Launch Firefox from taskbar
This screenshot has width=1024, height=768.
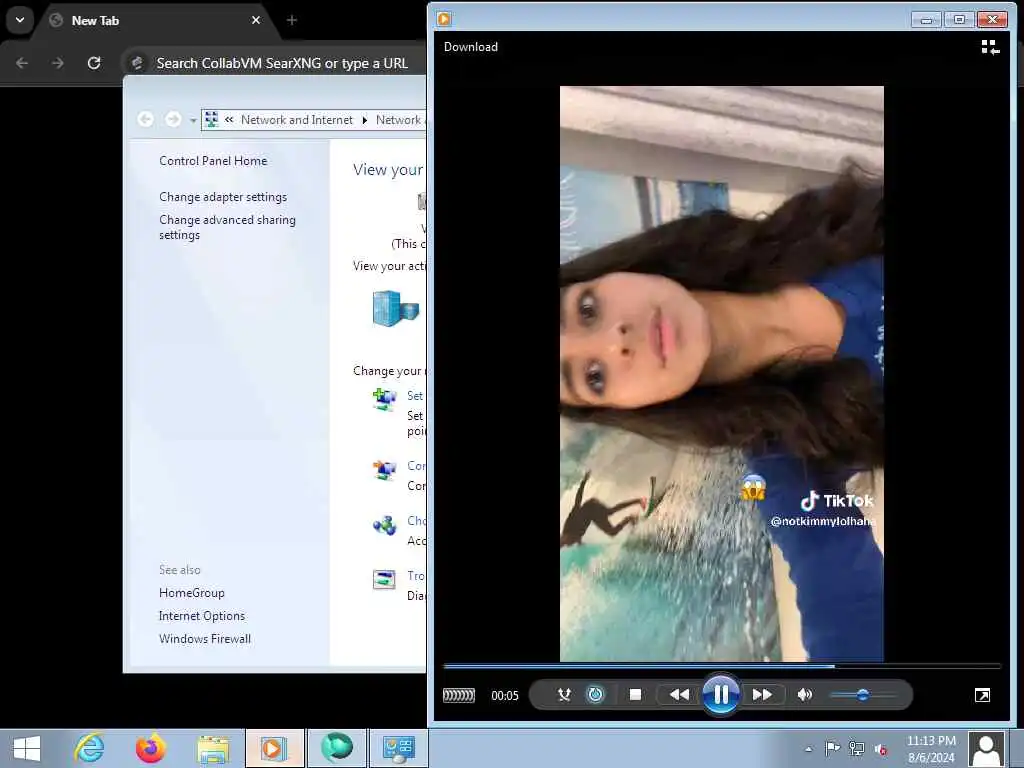pos(151,748)
